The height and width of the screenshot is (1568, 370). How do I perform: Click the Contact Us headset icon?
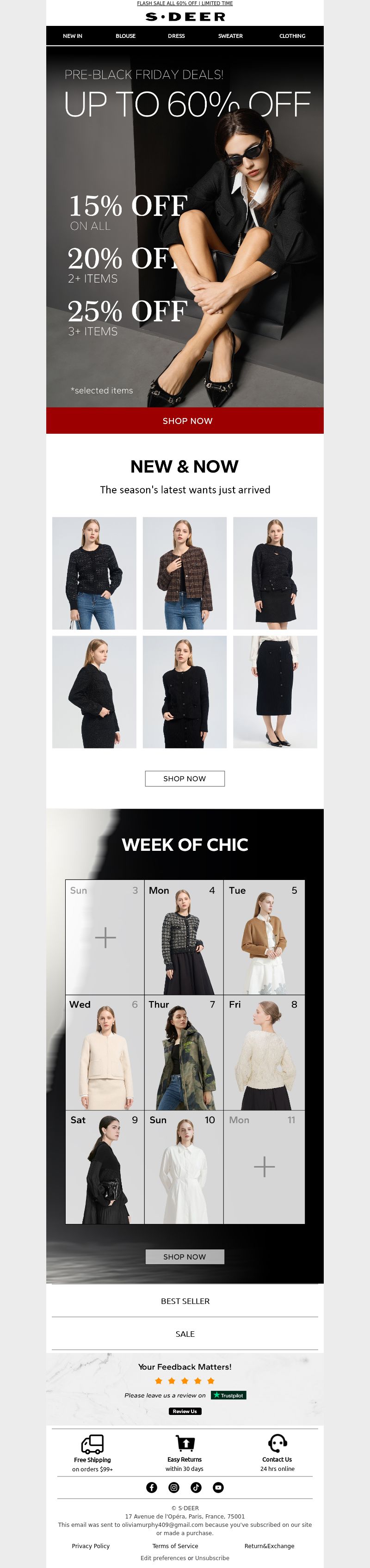click(277, 1443)
